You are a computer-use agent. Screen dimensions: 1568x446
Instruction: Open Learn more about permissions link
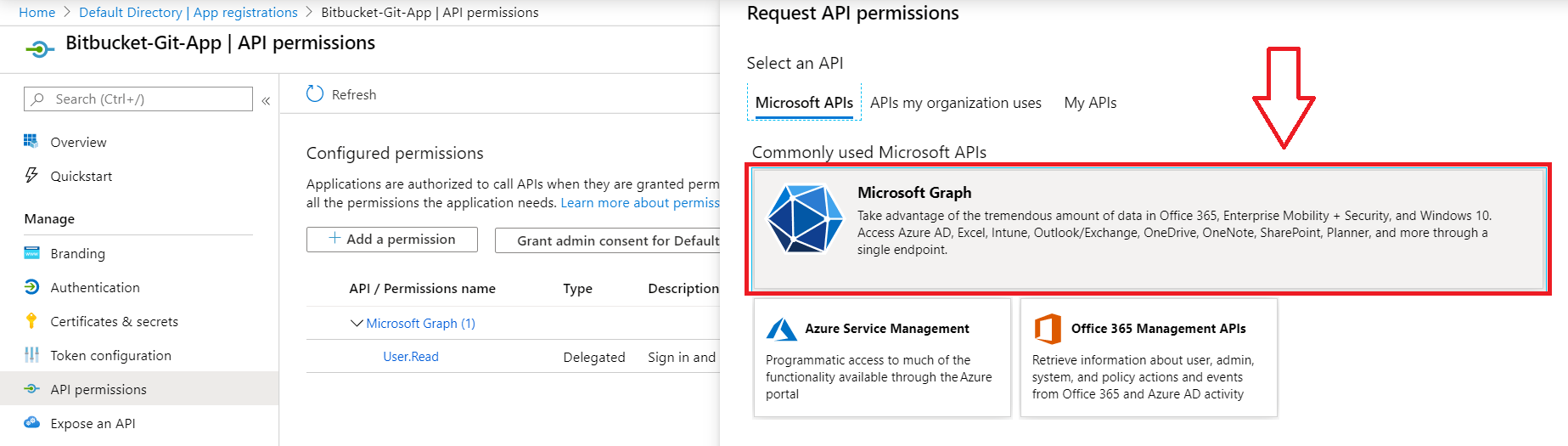click(640, 202)
